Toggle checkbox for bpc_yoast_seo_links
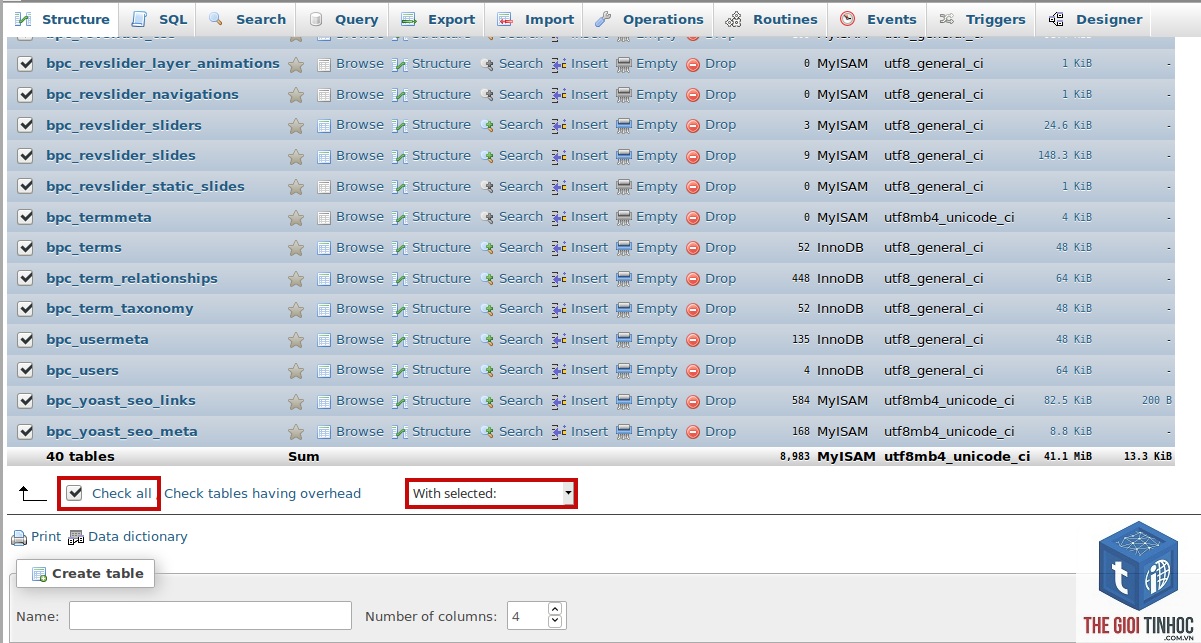 (26, 401)
